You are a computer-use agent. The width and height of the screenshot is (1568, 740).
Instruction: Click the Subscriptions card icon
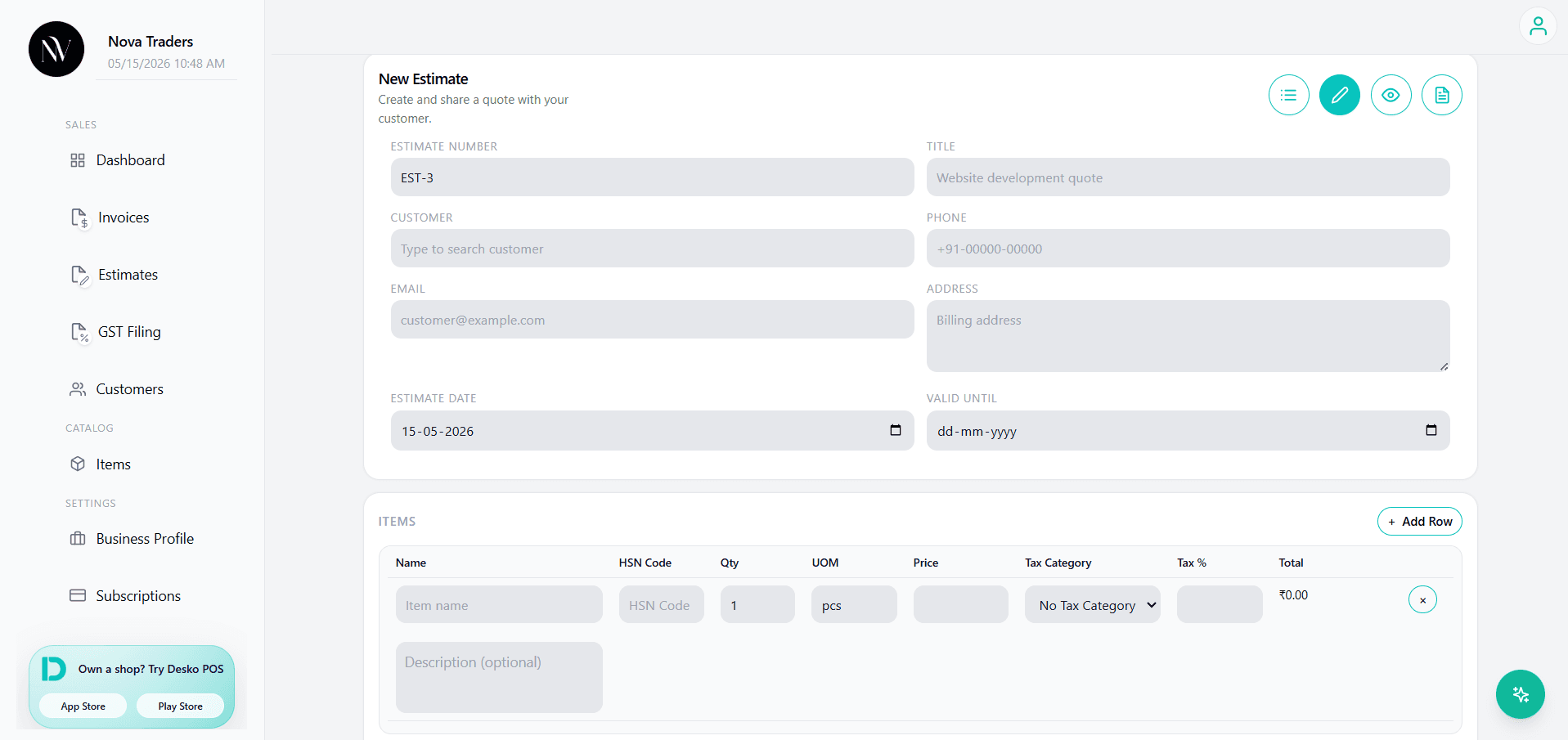[x=78, y=595]
